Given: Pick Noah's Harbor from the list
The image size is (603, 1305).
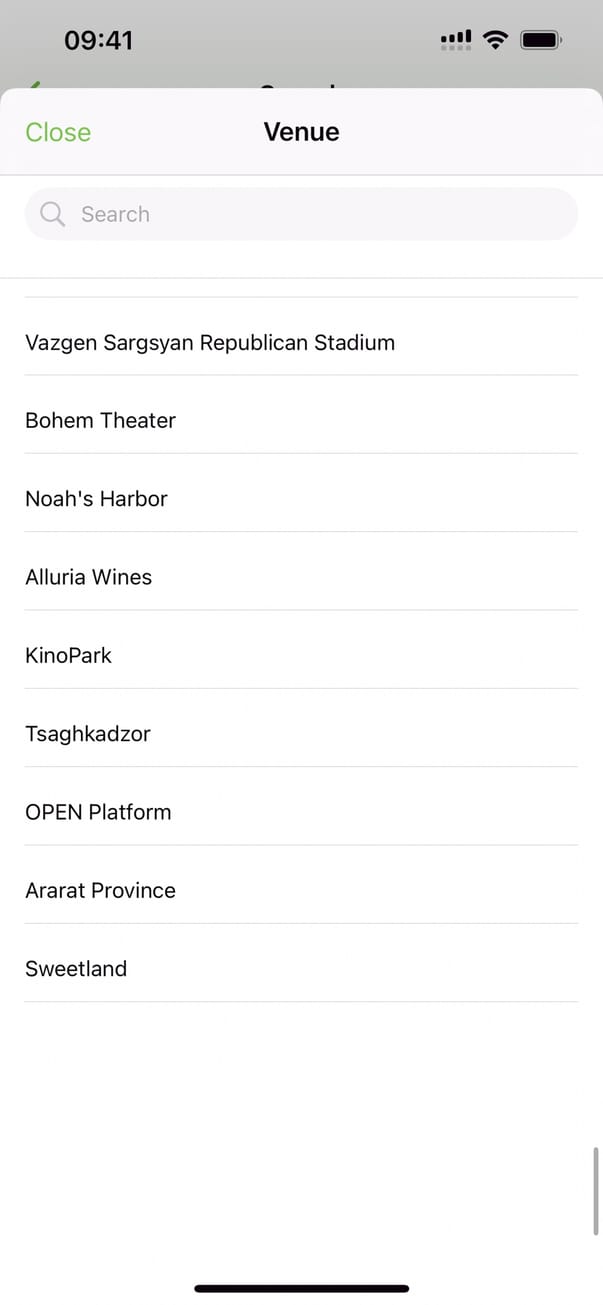Looking at the screenshot, I should (96, 498).
